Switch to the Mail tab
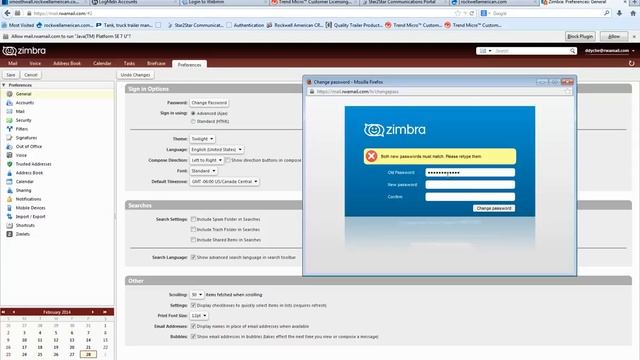The height and width of the screenshot is (360, 640). (13, 64)
